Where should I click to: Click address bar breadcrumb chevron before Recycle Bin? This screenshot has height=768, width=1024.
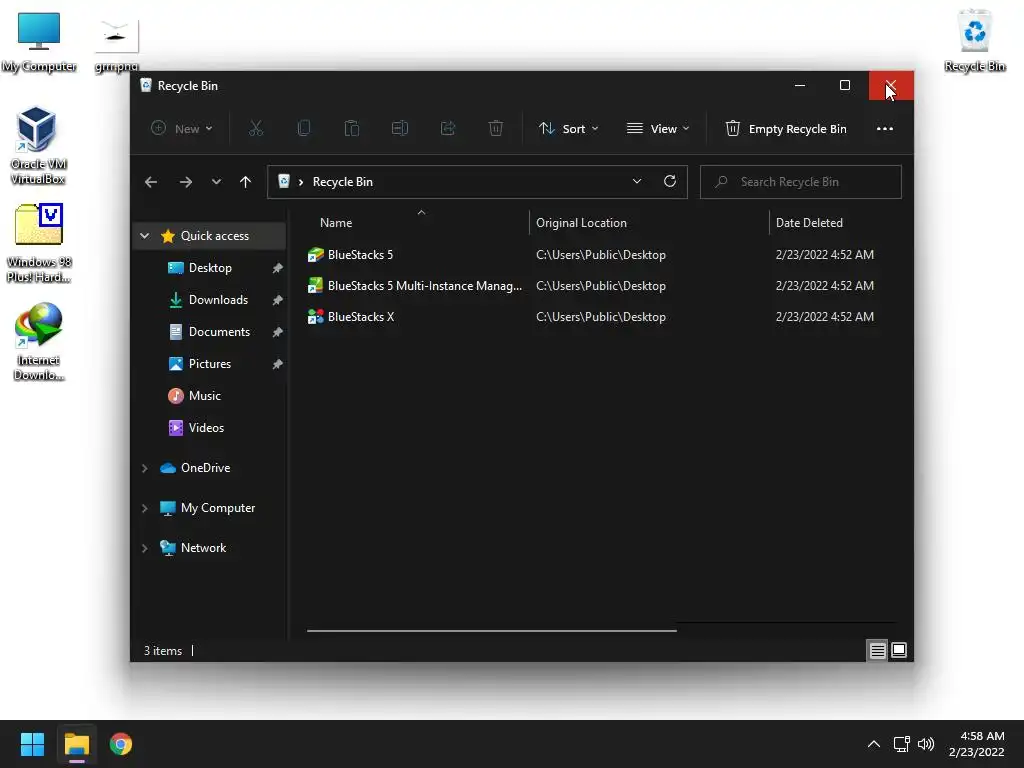click(x=300, y=182)
